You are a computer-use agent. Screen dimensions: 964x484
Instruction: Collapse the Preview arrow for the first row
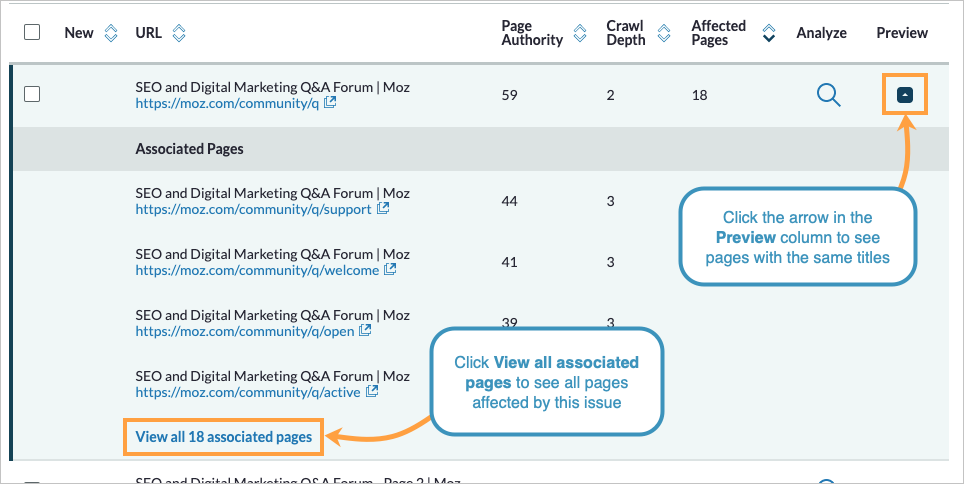(x=904, y=95)
